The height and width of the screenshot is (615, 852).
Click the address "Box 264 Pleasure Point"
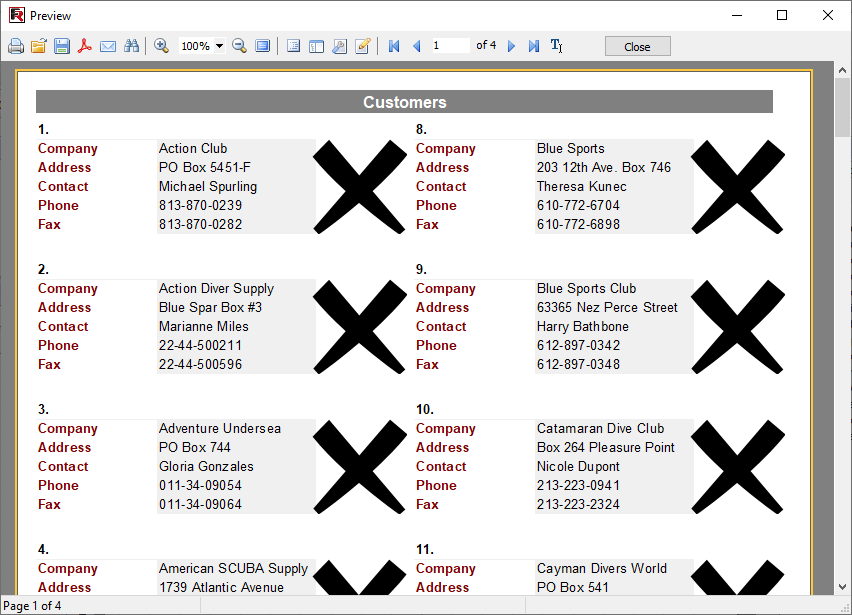(606, 447)
